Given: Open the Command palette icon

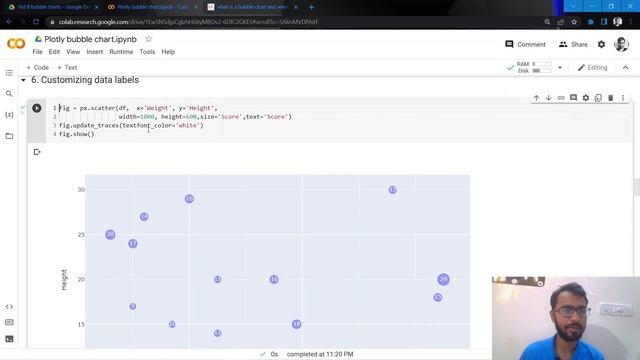Looking at the screenshot, I should pyautogui.click(x=9, y=322).
